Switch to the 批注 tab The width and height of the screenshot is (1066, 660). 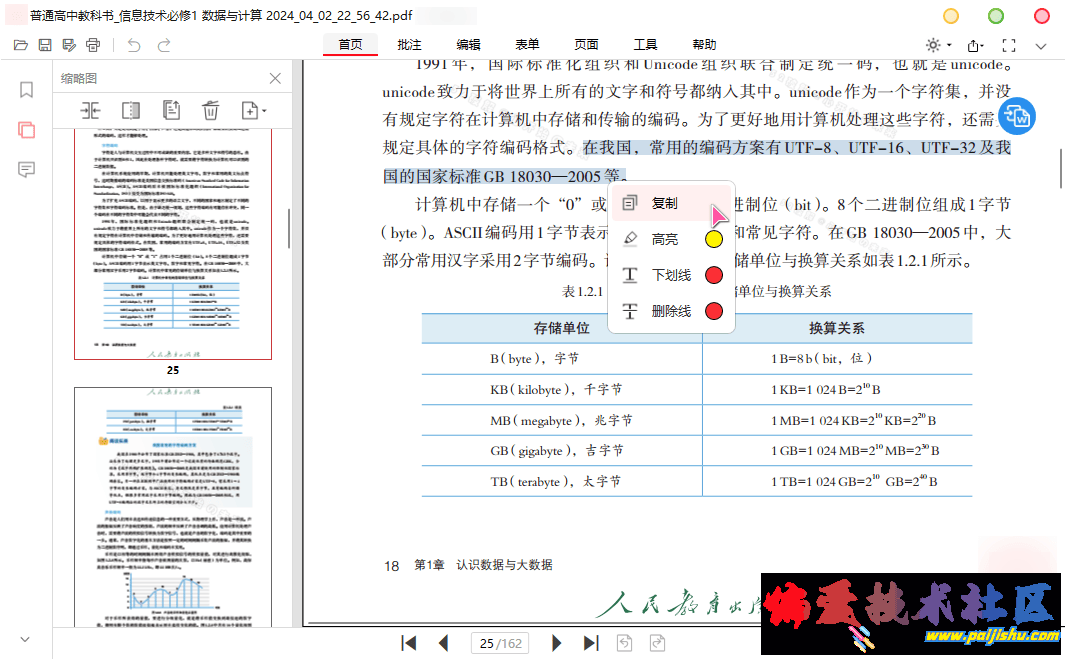pyautogui.click(x=409, y=45)
